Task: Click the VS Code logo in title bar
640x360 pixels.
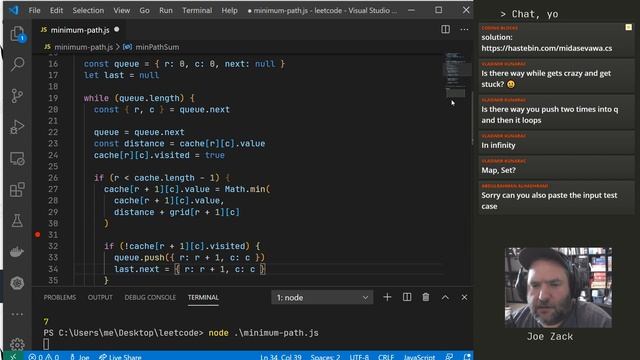Action: [x=14, y=10]
